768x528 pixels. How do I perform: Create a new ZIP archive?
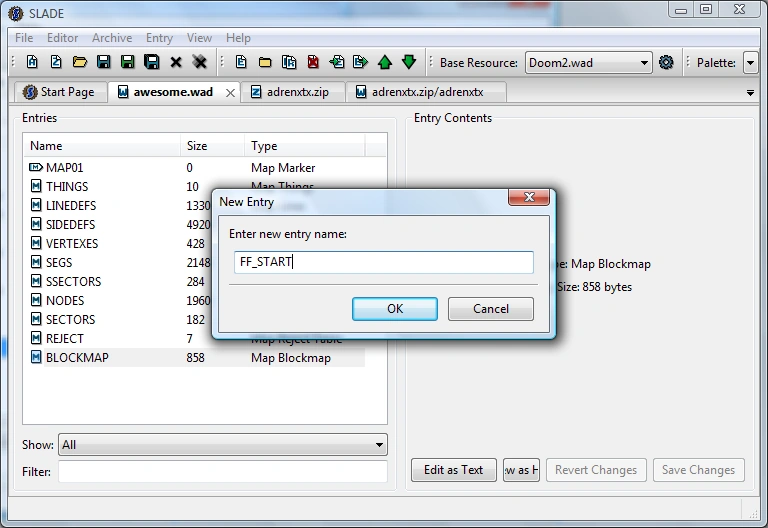[56, 62]
